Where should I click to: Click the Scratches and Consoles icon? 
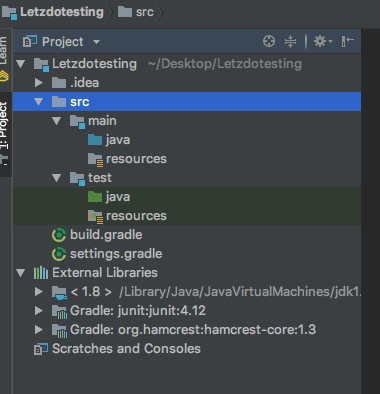(x=41, y=349)
